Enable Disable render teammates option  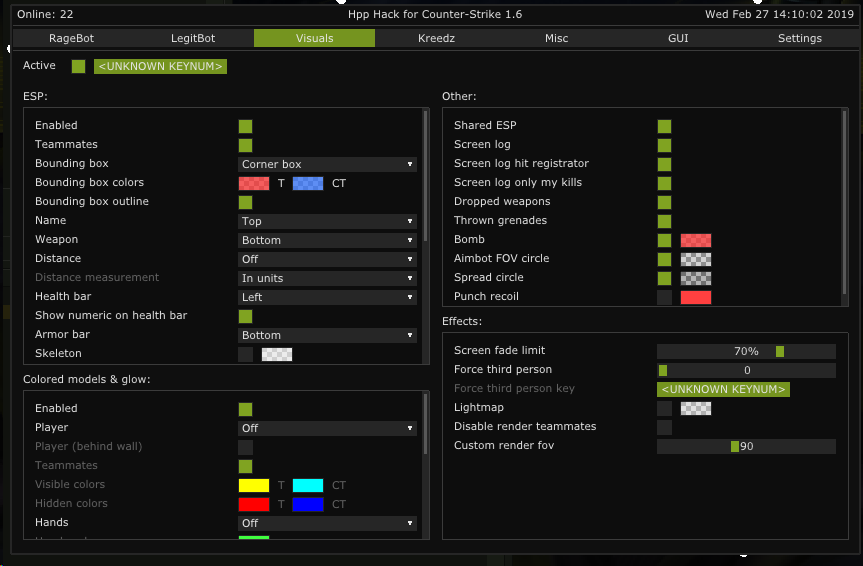pyautogui.click(x=664, y=427)
